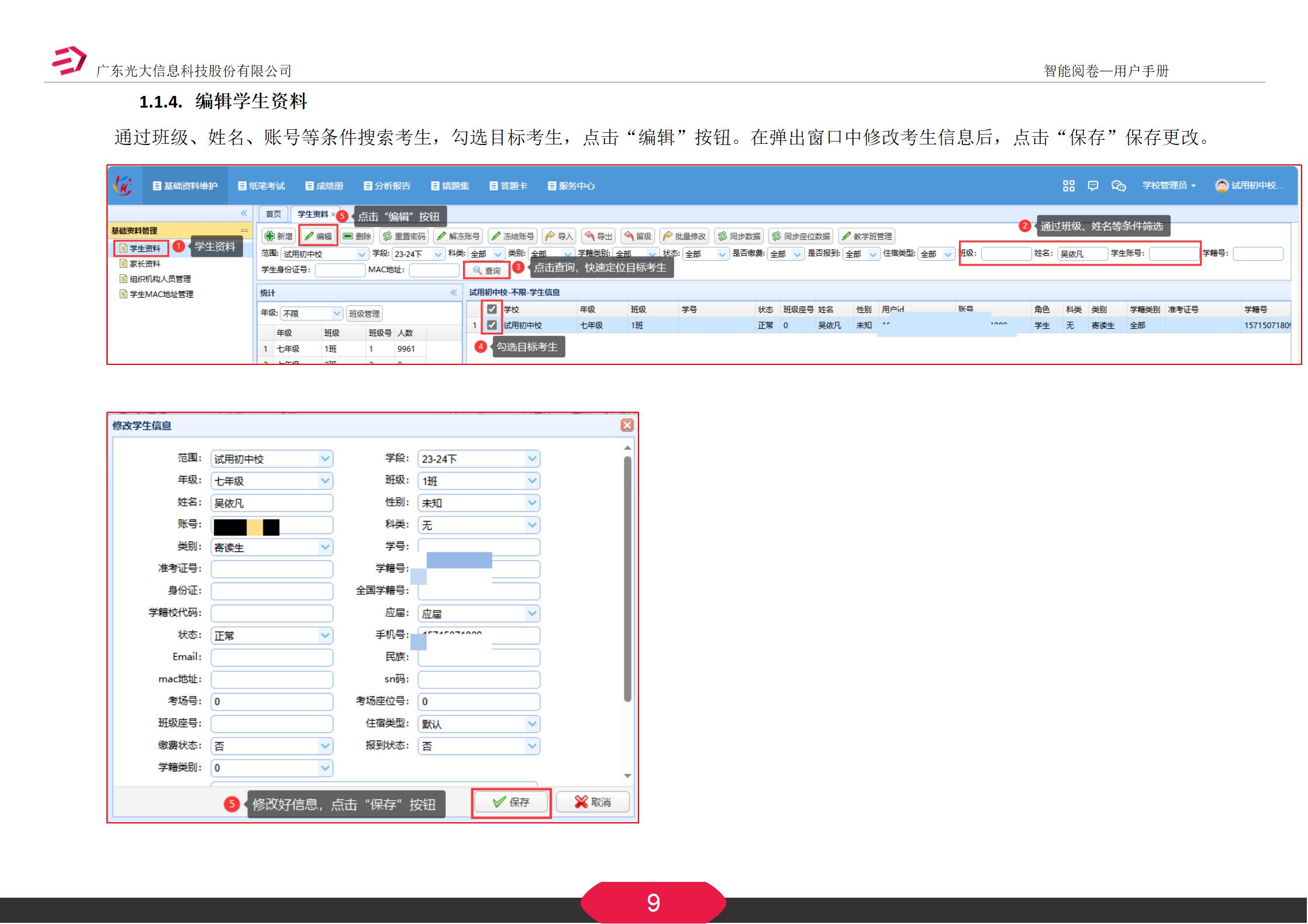The image size is (1308, 924).
Task: Switch to the 首页 tab
Action: [x=274, y=214]
